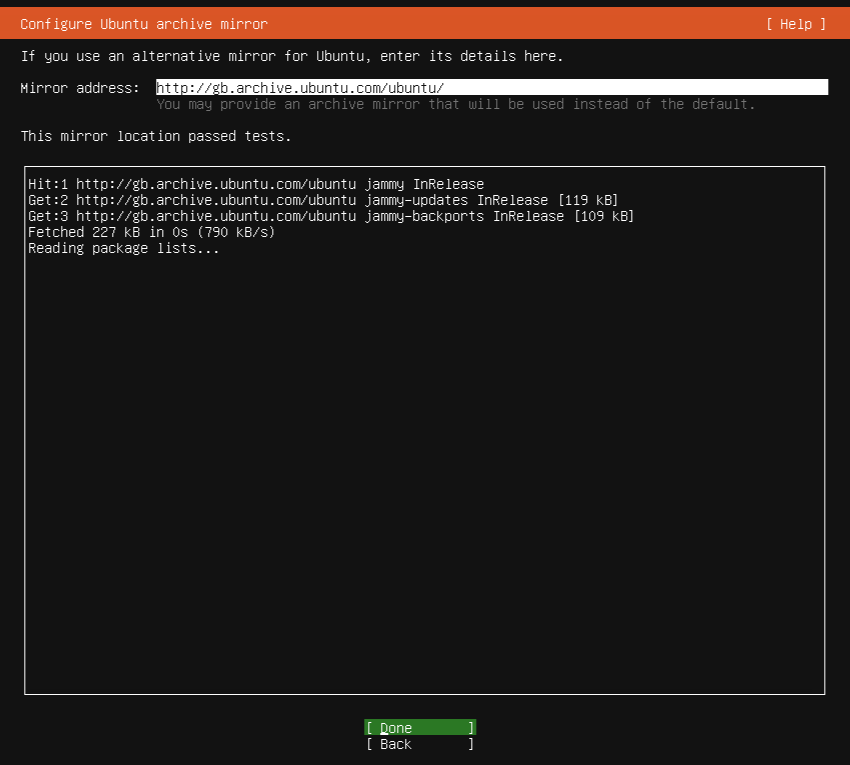
Task: Click the 'Hit:1' prefix in log
Action: [48, 184]
